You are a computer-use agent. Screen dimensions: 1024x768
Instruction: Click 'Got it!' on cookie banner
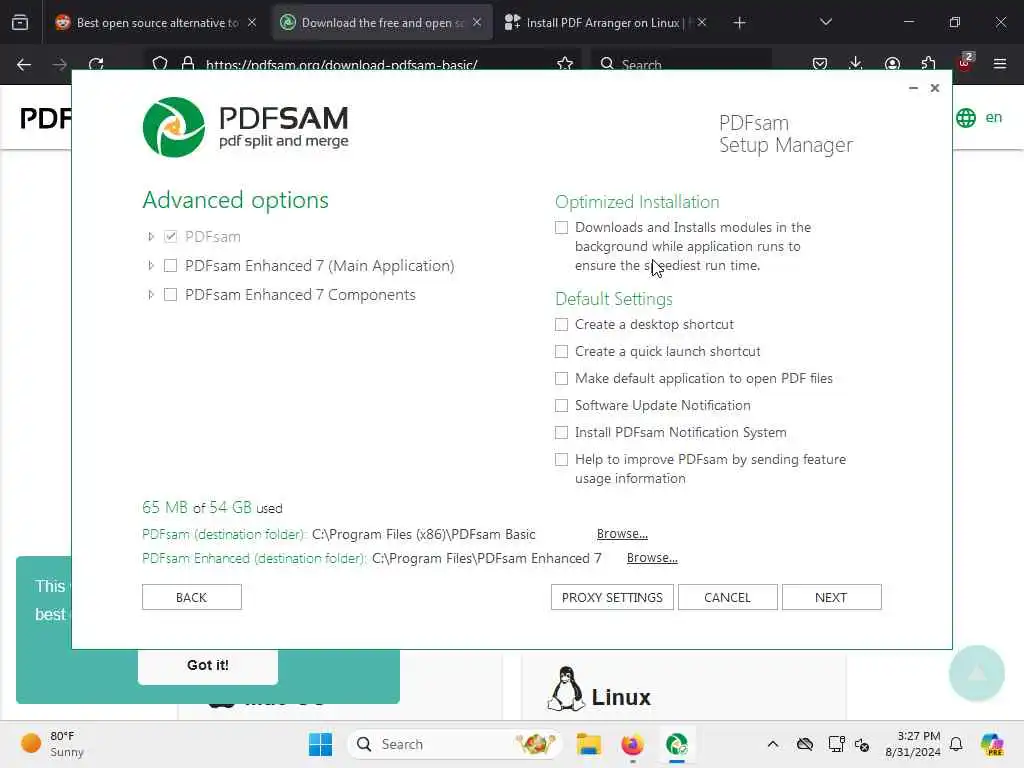click(208, 665)
